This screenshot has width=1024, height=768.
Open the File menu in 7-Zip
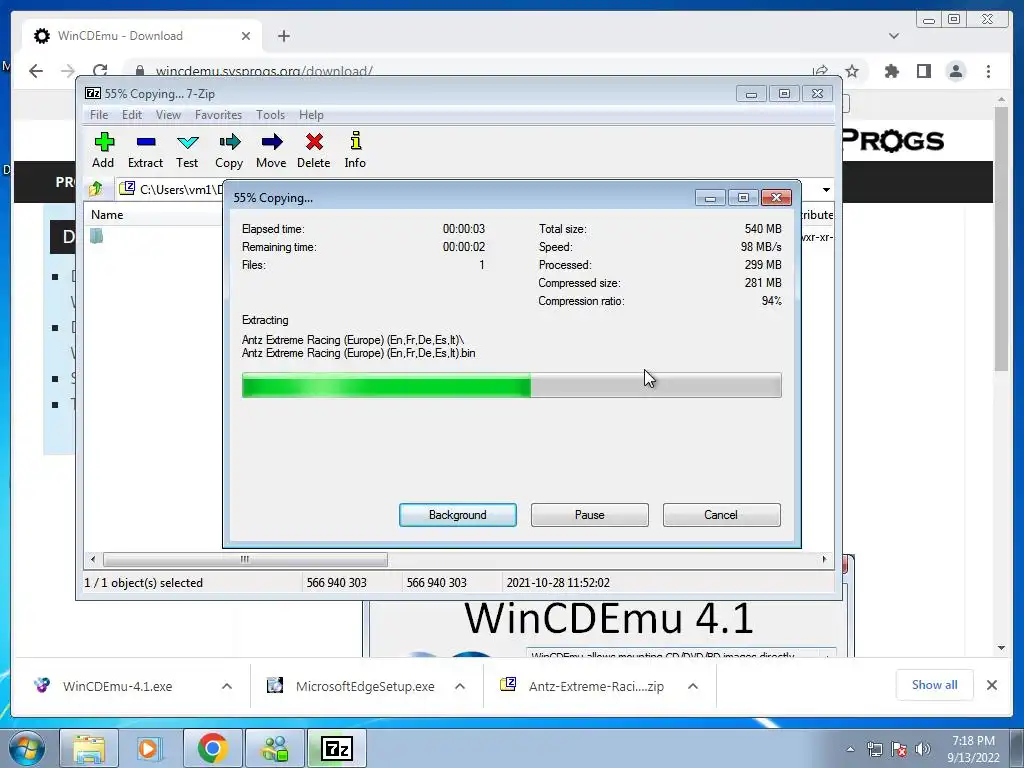coord(99,115)
